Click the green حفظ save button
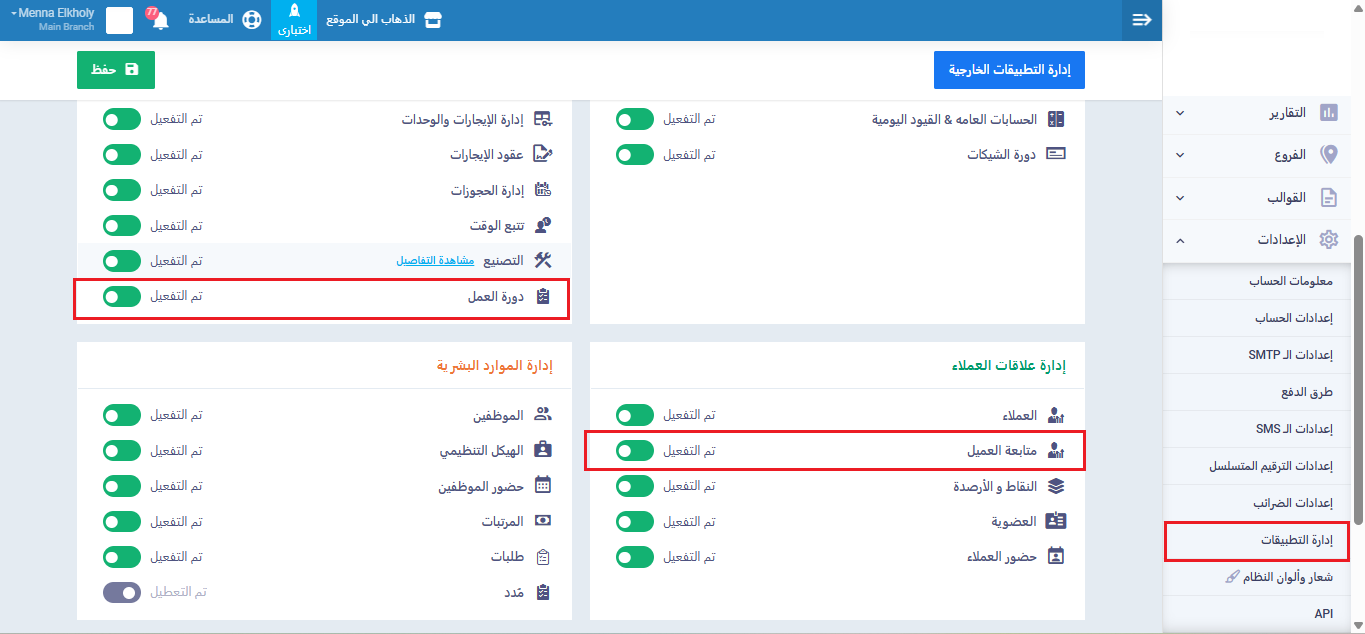 pos(116,70)
